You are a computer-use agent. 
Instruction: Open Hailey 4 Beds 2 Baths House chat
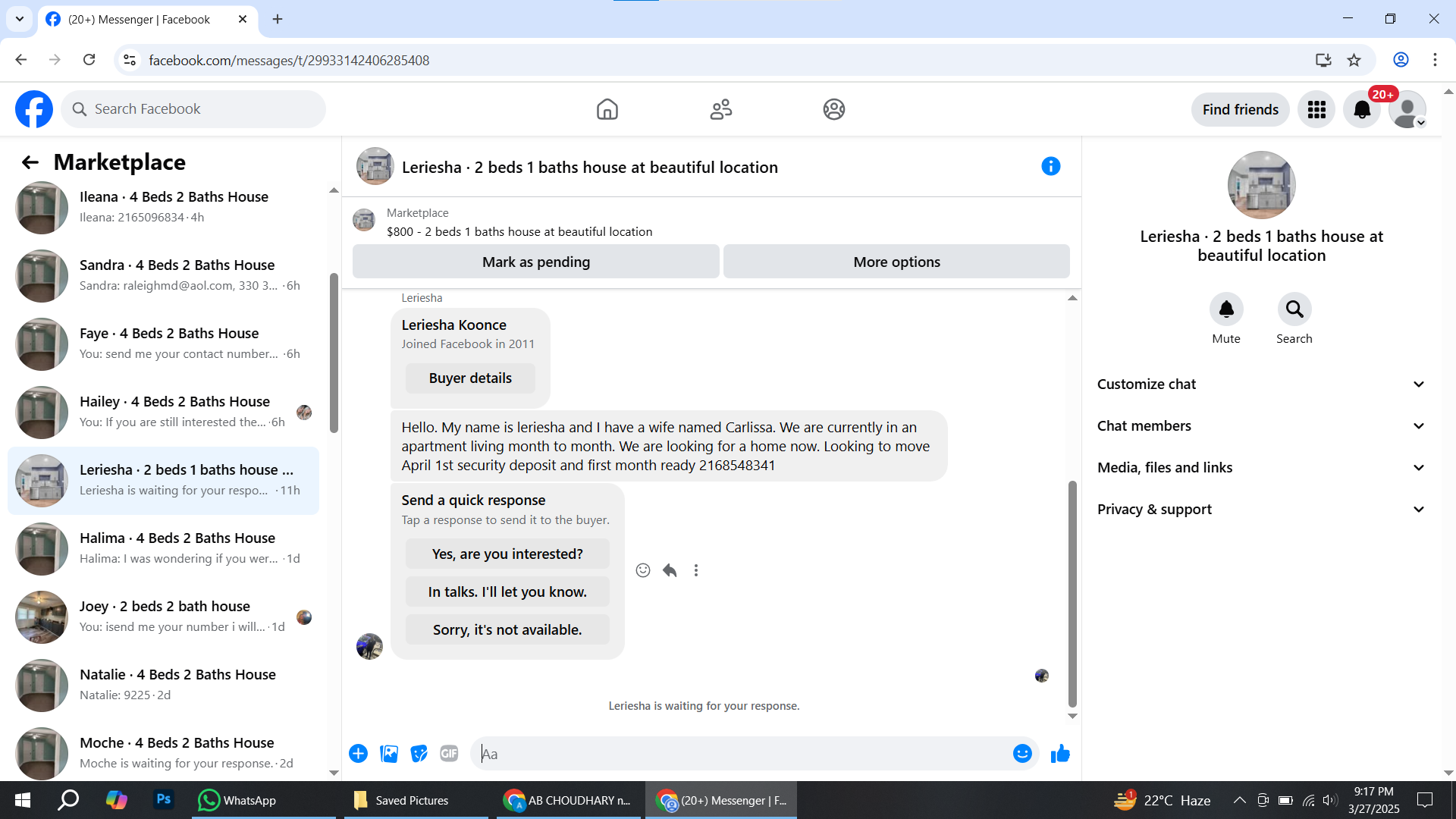pyautogui.click(x=163, y=412)
